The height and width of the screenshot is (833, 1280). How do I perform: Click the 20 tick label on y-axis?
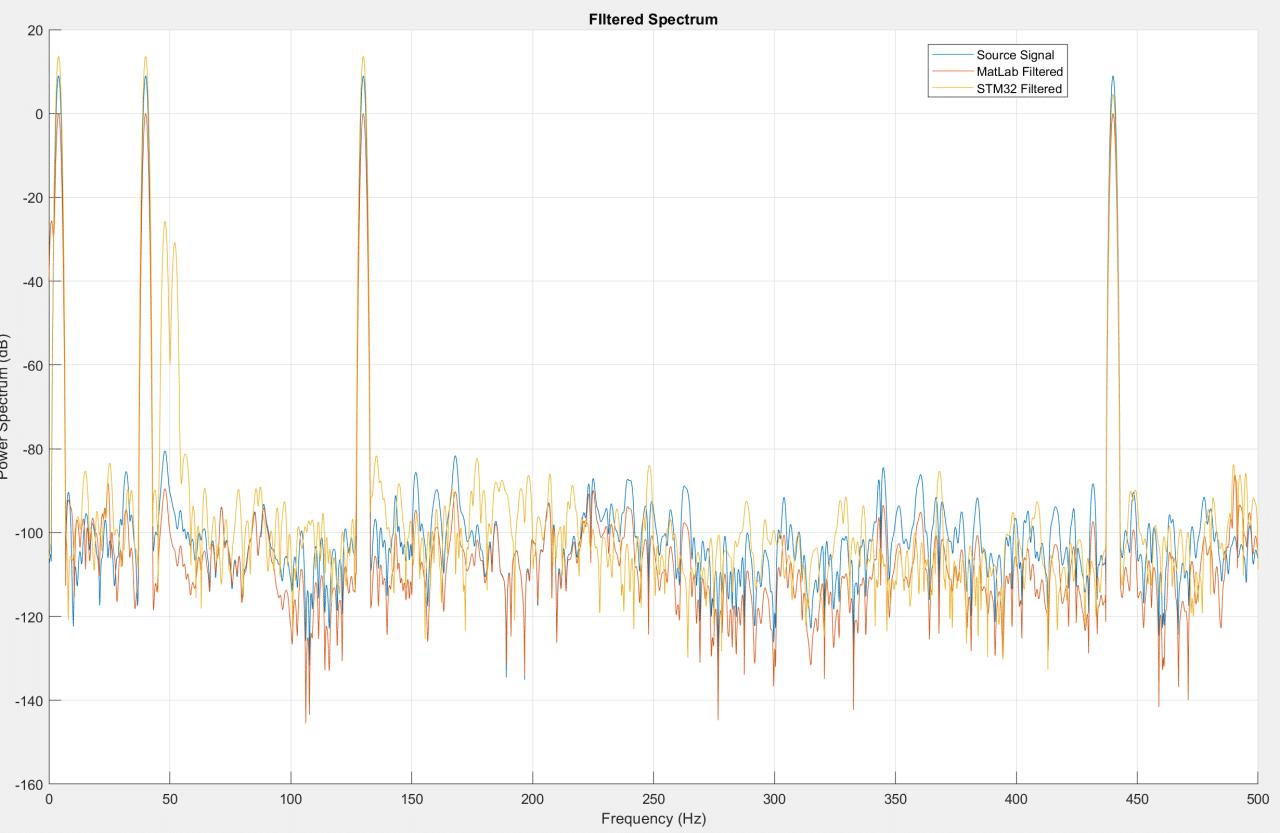pyautogui.click(x=34, y=30)
